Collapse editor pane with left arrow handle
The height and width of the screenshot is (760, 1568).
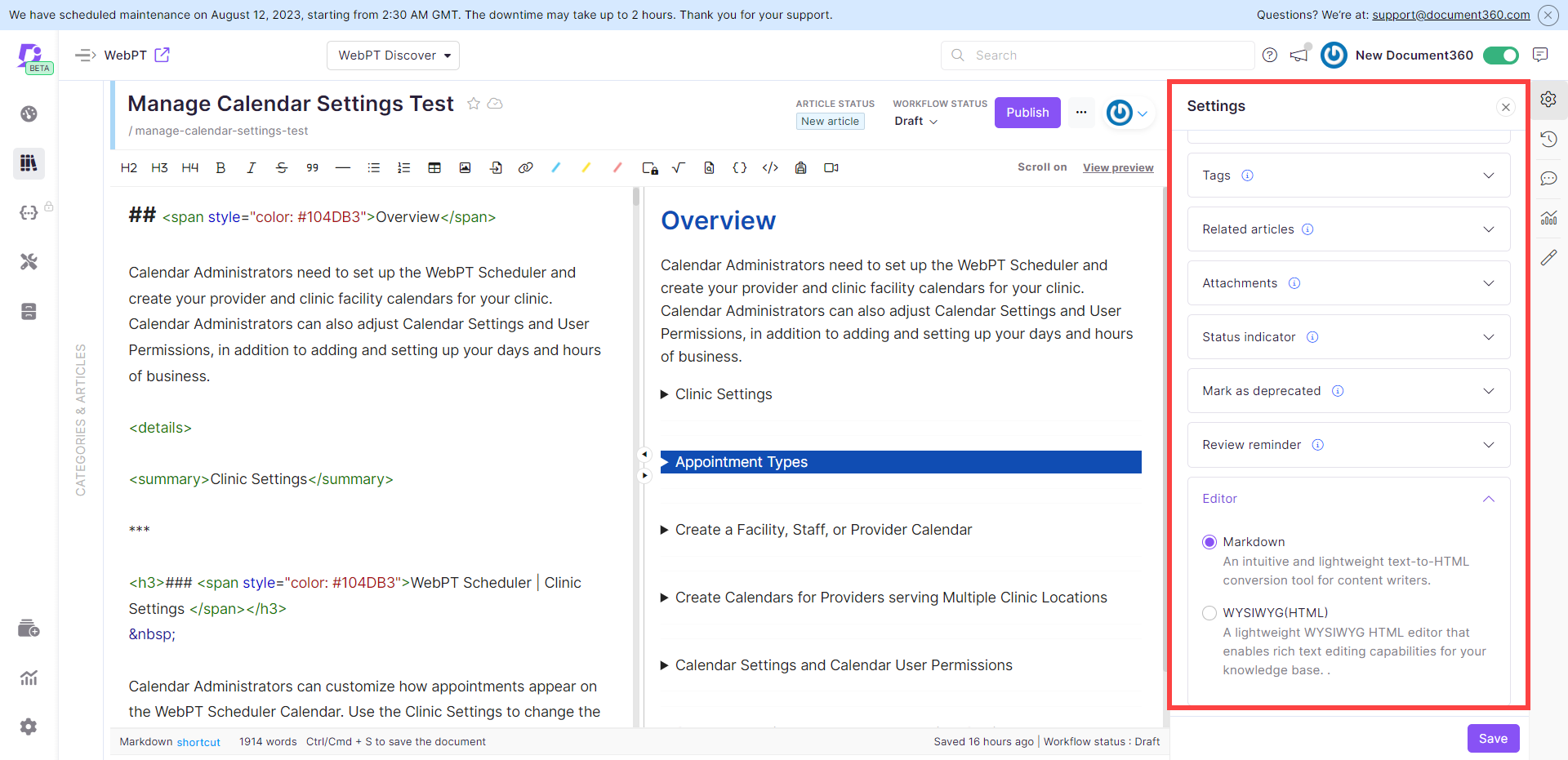point(644,455)
